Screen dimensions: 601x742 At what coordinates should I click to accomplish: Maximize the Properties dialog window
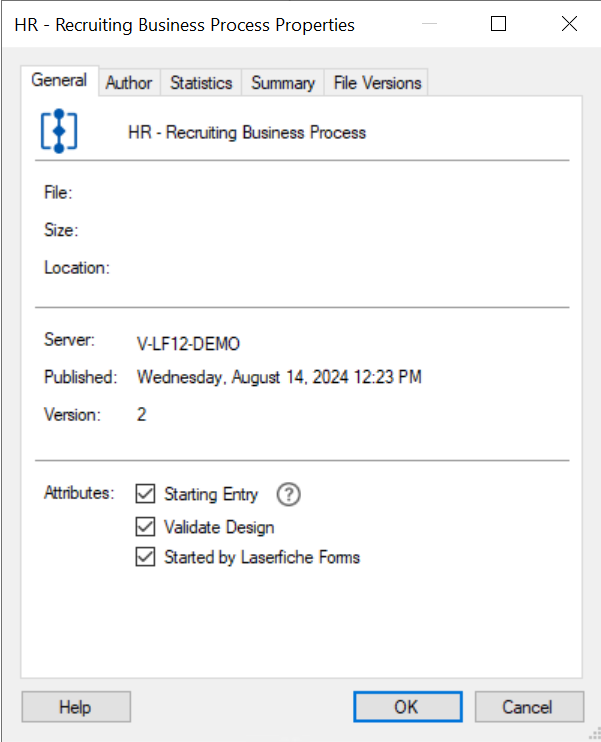tap(499, 25)
